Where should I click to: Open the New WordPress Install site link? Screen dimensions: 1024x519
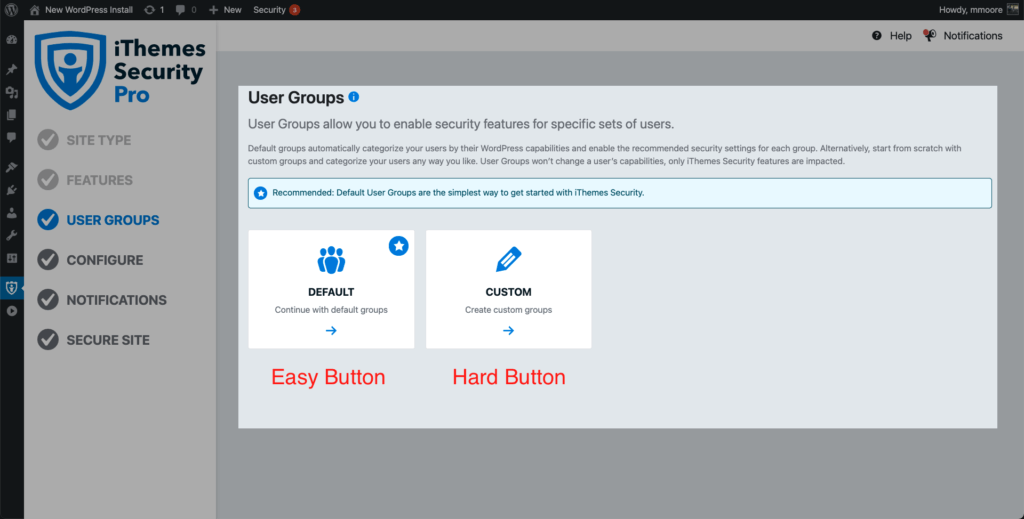pyautogui.click(x=89, y=10)
